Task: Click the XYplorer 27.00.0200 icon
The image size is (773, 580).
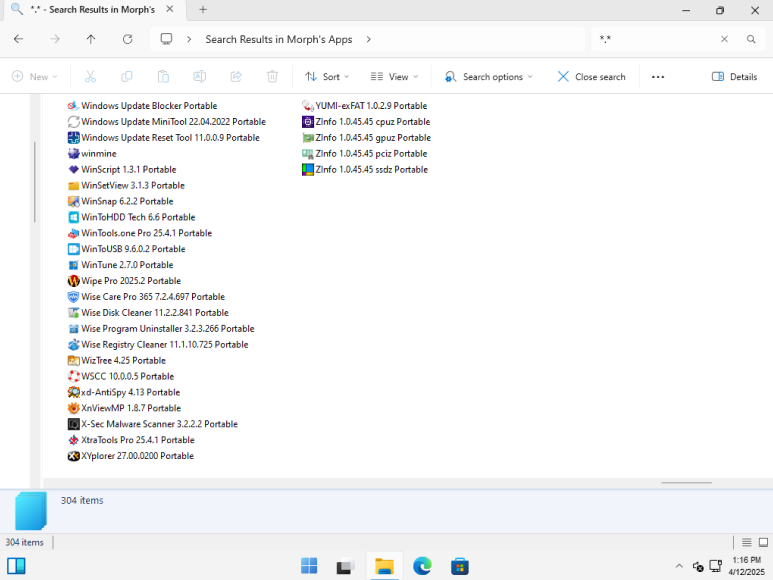Action: pos(73,456)
